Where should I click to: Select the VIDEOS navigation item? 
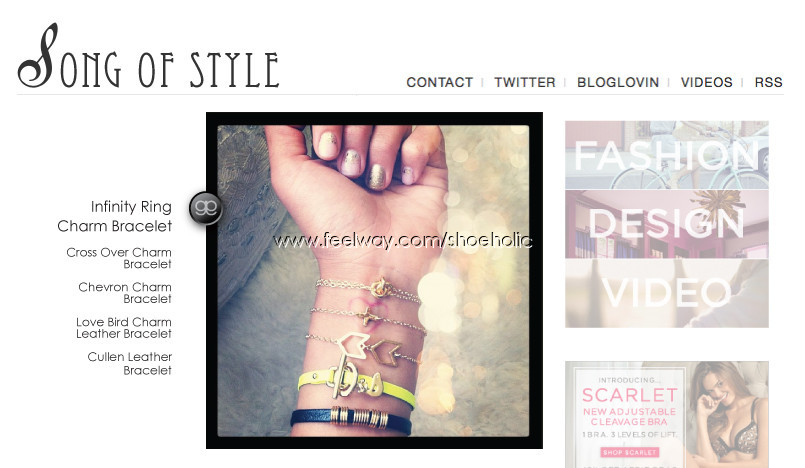[706, 82]
